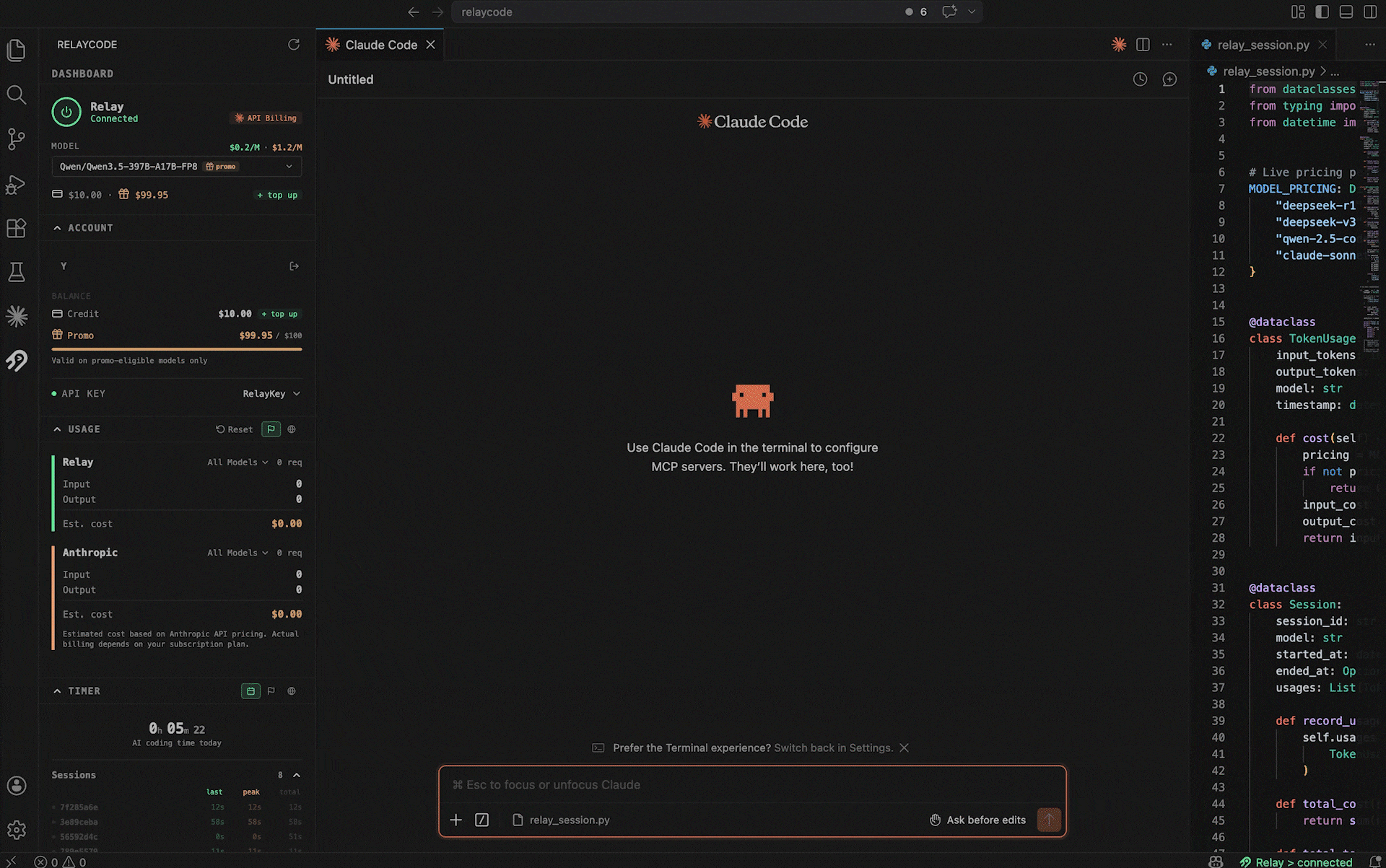The image size is (1386, 868).
Task: Open the Relay view icon in activity bar
Action: point(16,360)
